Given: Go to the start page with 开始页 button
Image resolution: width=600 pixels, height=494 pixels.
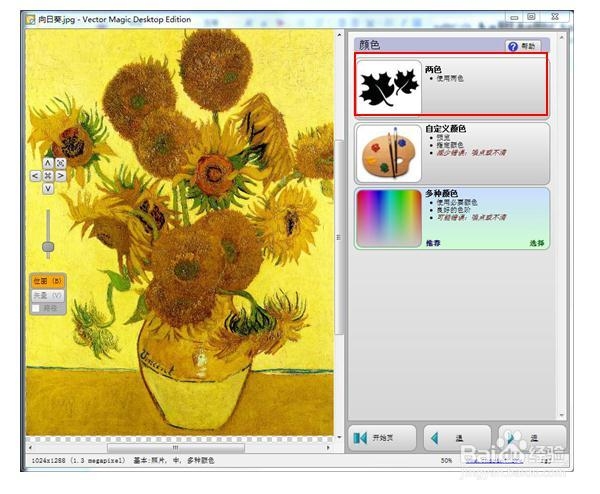Looking at the screenshot, I should pyautogui.click(x=382, y=438).
